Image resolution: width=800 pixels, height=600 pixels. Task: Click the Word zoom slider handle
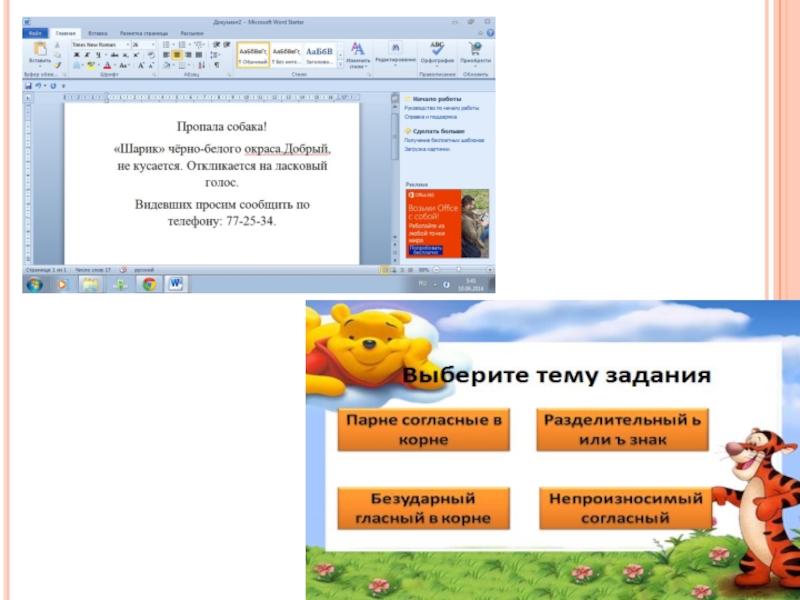click(459, 269)
